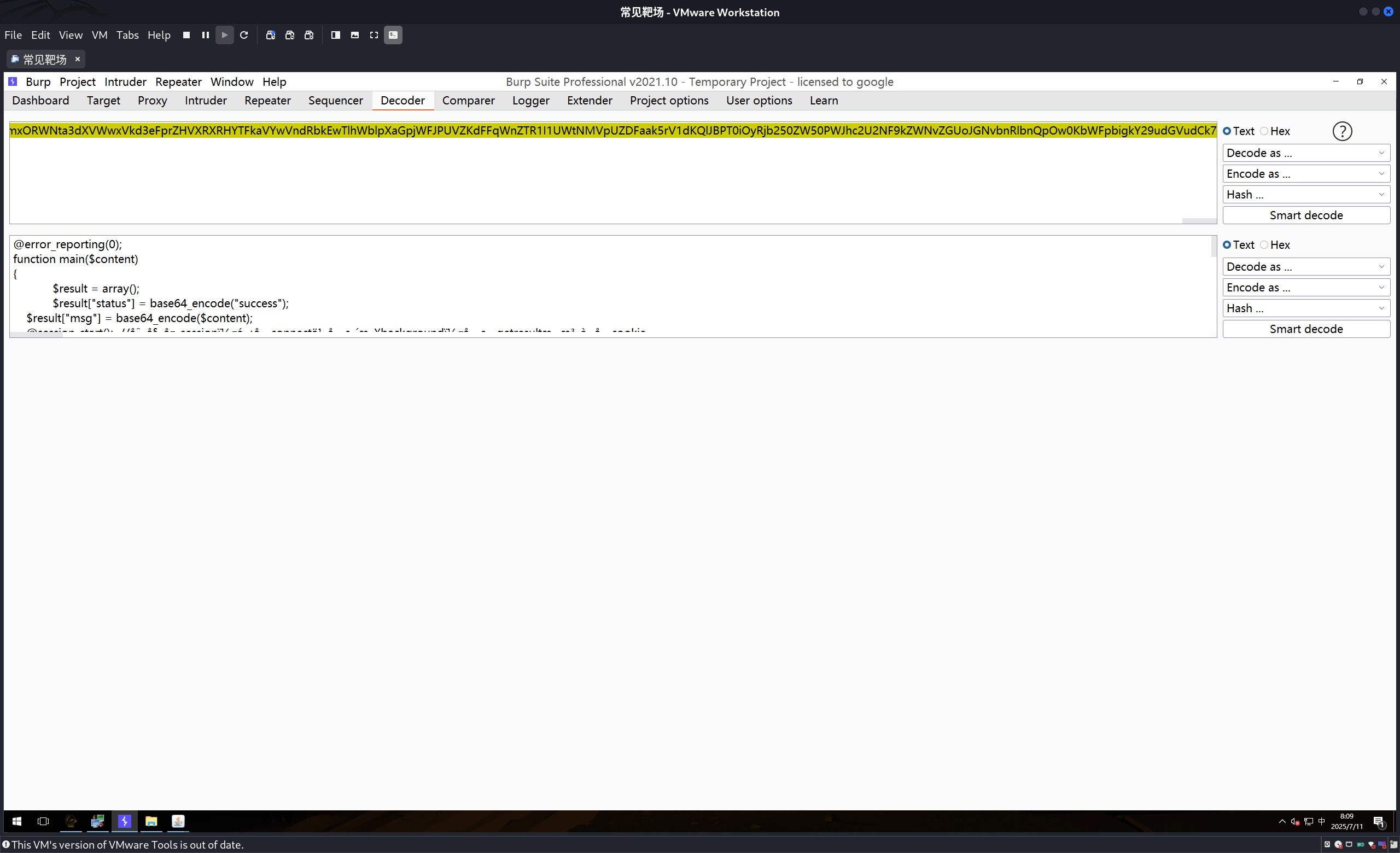Select Hex radio for the second decoder box
This screenshot has width=1400, height=853.
click(x=1264, y=245)
